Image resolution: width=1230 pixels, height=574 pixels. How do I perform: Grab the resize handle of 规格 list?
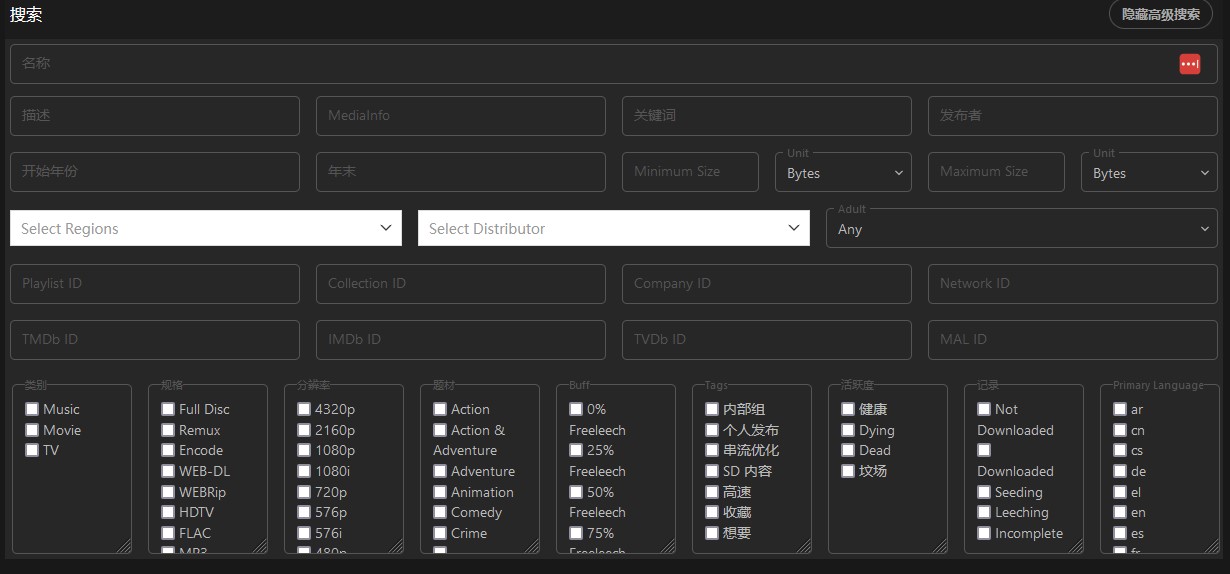[x=261, y=547]
